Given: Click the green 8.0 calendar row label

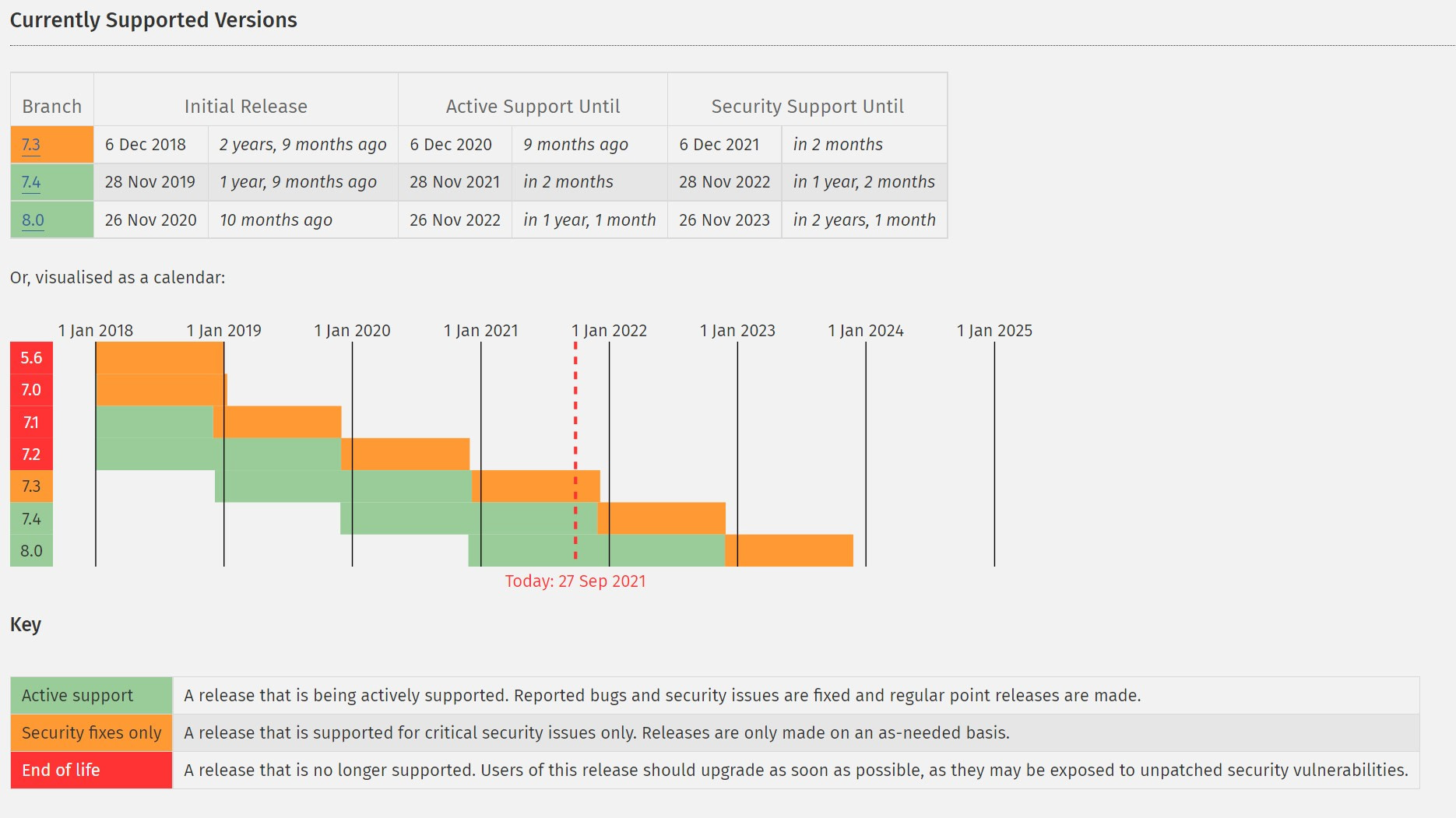Looking at the screenshot, I should pyautogui.click(x=31, y=551).
